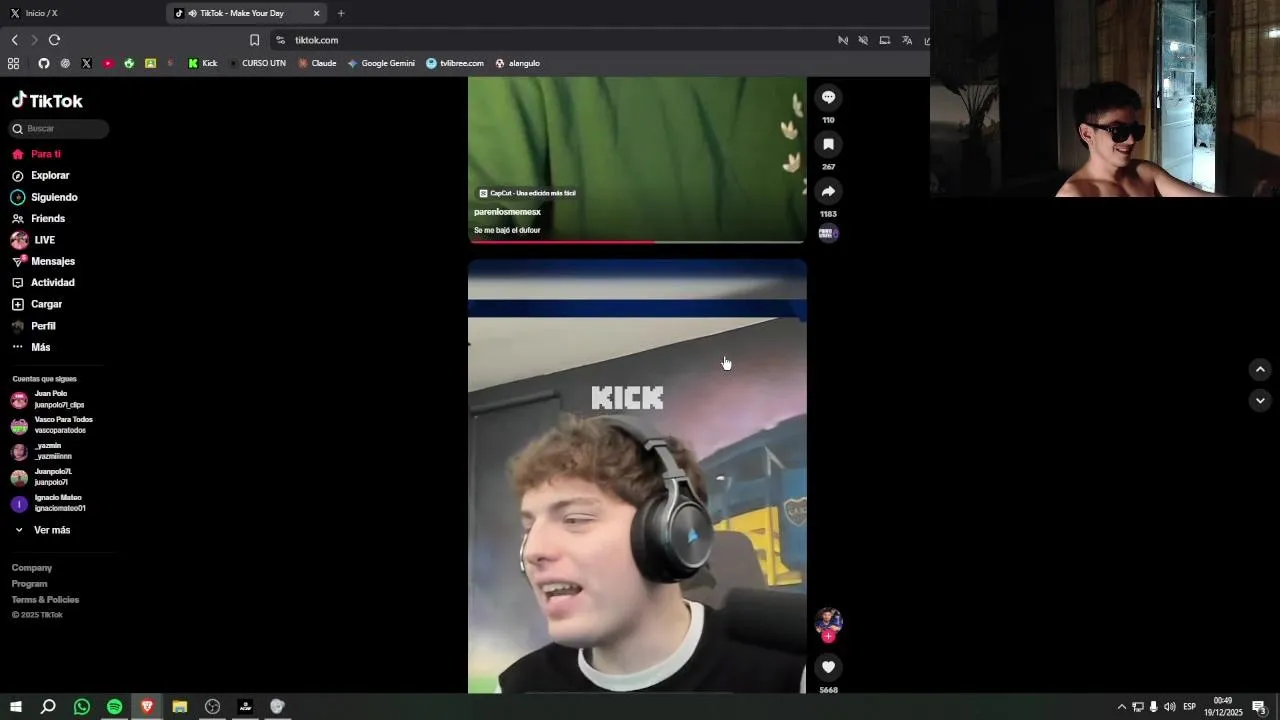Open the cast to screen icon

[884, 40]
